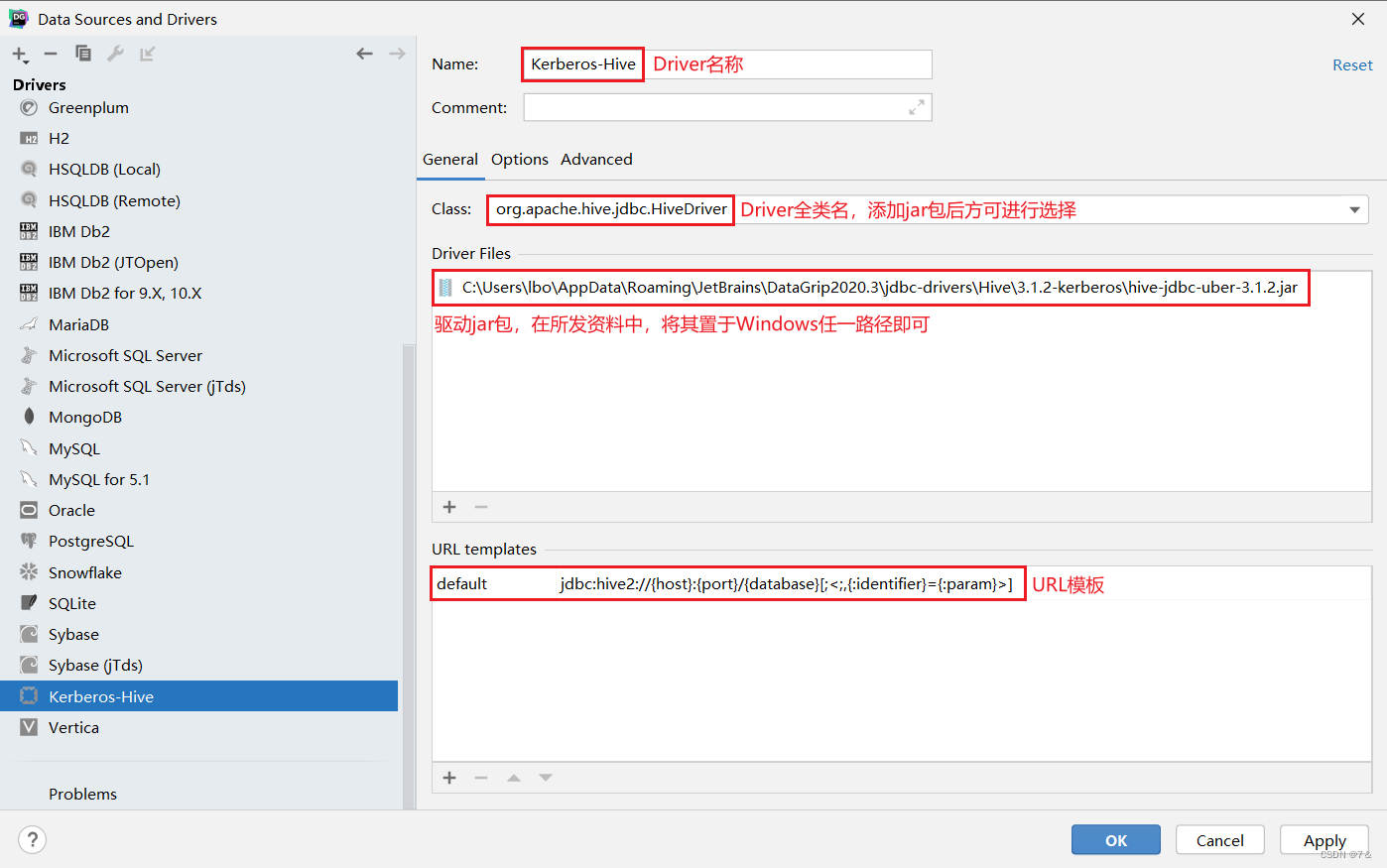The height and width of the screenshot is (868, 1387).
Task: Select H2 driver icon
Action: pyautogui.click(x=29, y=138)
